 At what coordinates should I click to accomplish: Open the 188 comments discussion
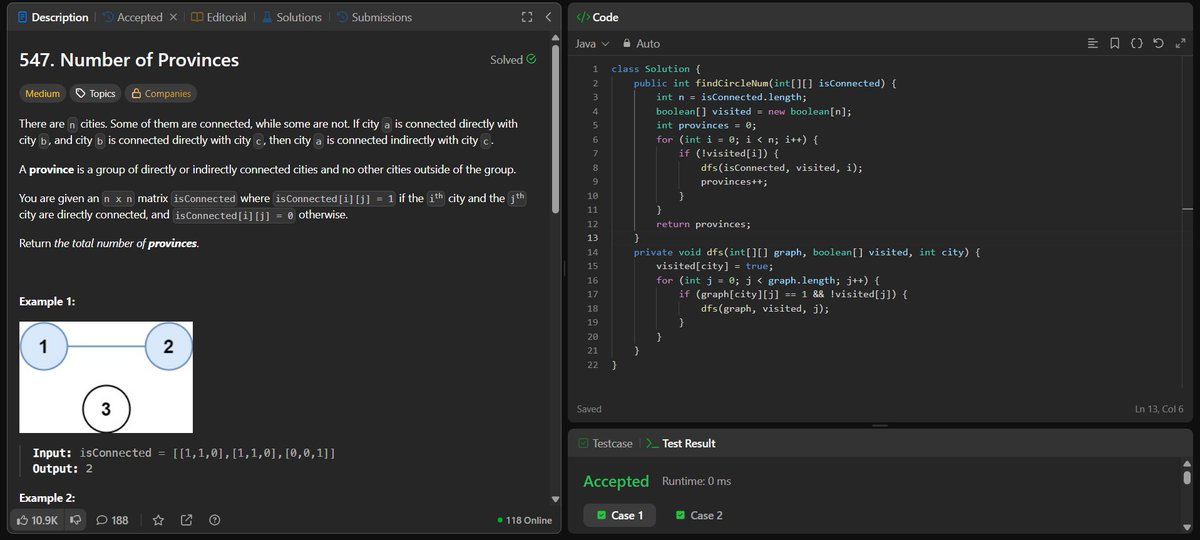point(112,520)
